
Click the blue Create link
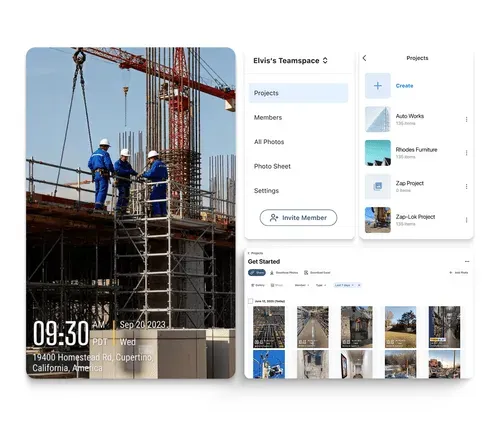pos(404,86)
